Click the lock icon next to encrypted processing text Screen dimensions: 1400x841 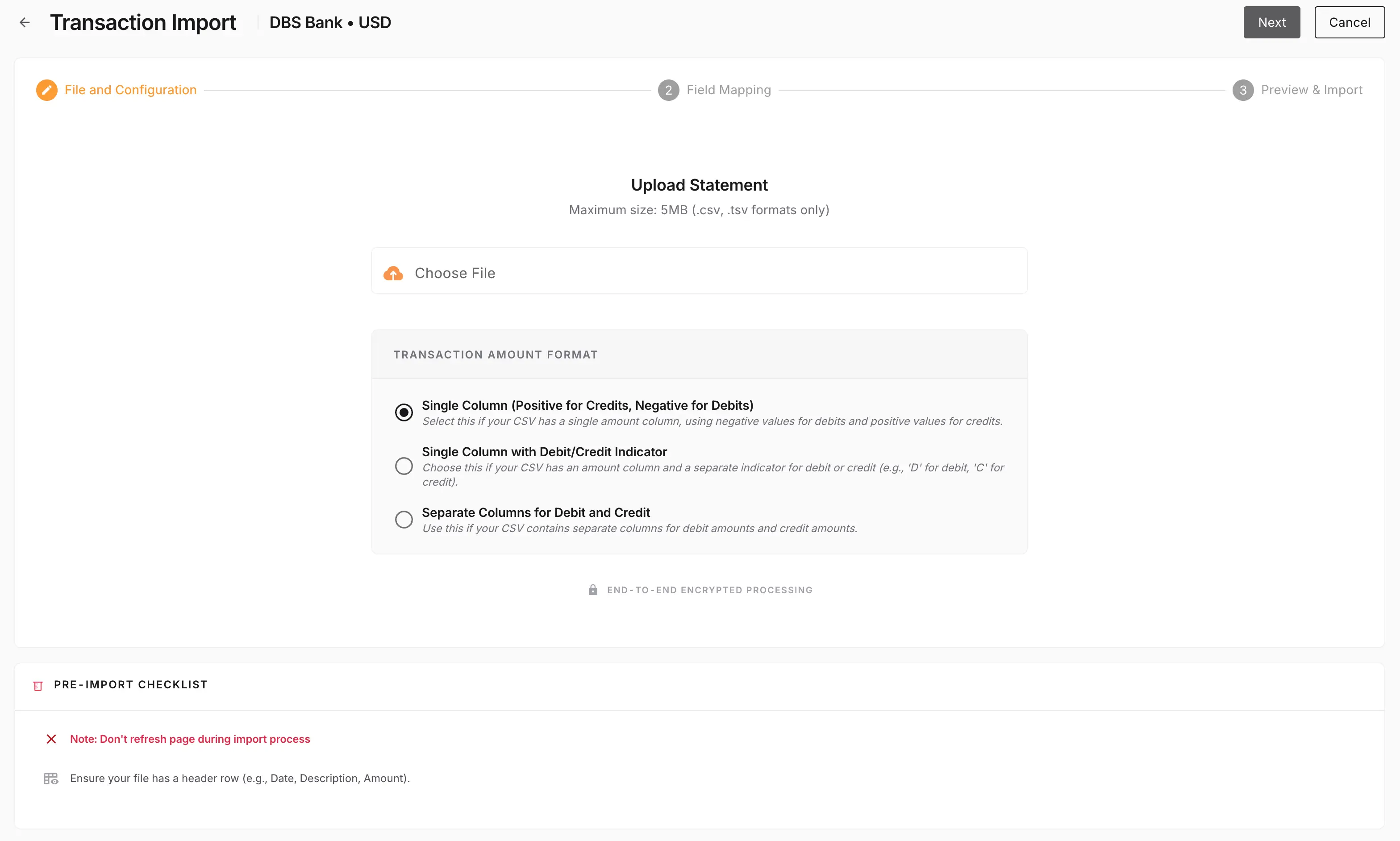point(593,589)
